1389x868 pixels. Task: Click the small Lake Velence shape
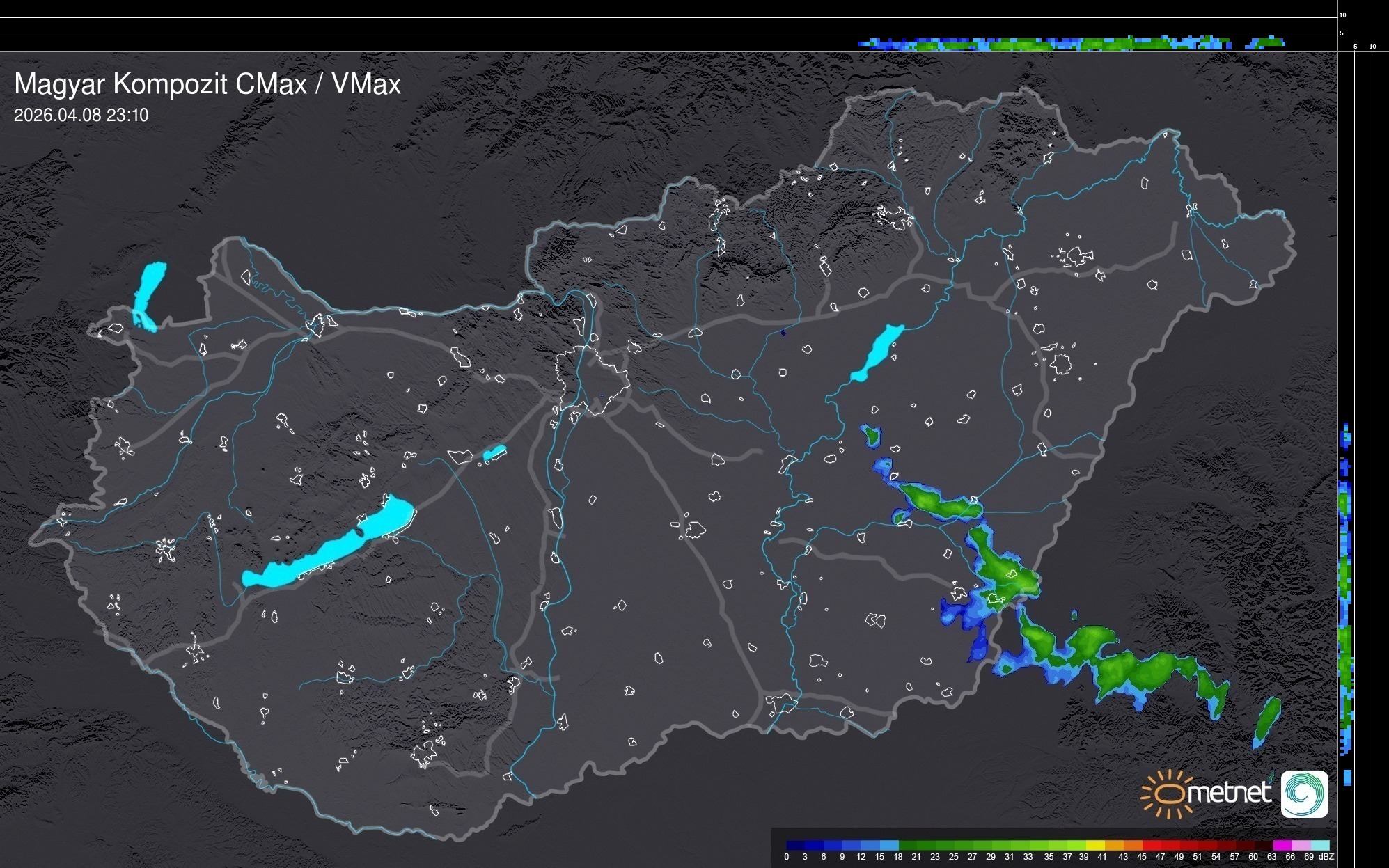pyautogui.click(x=494, y=453)
